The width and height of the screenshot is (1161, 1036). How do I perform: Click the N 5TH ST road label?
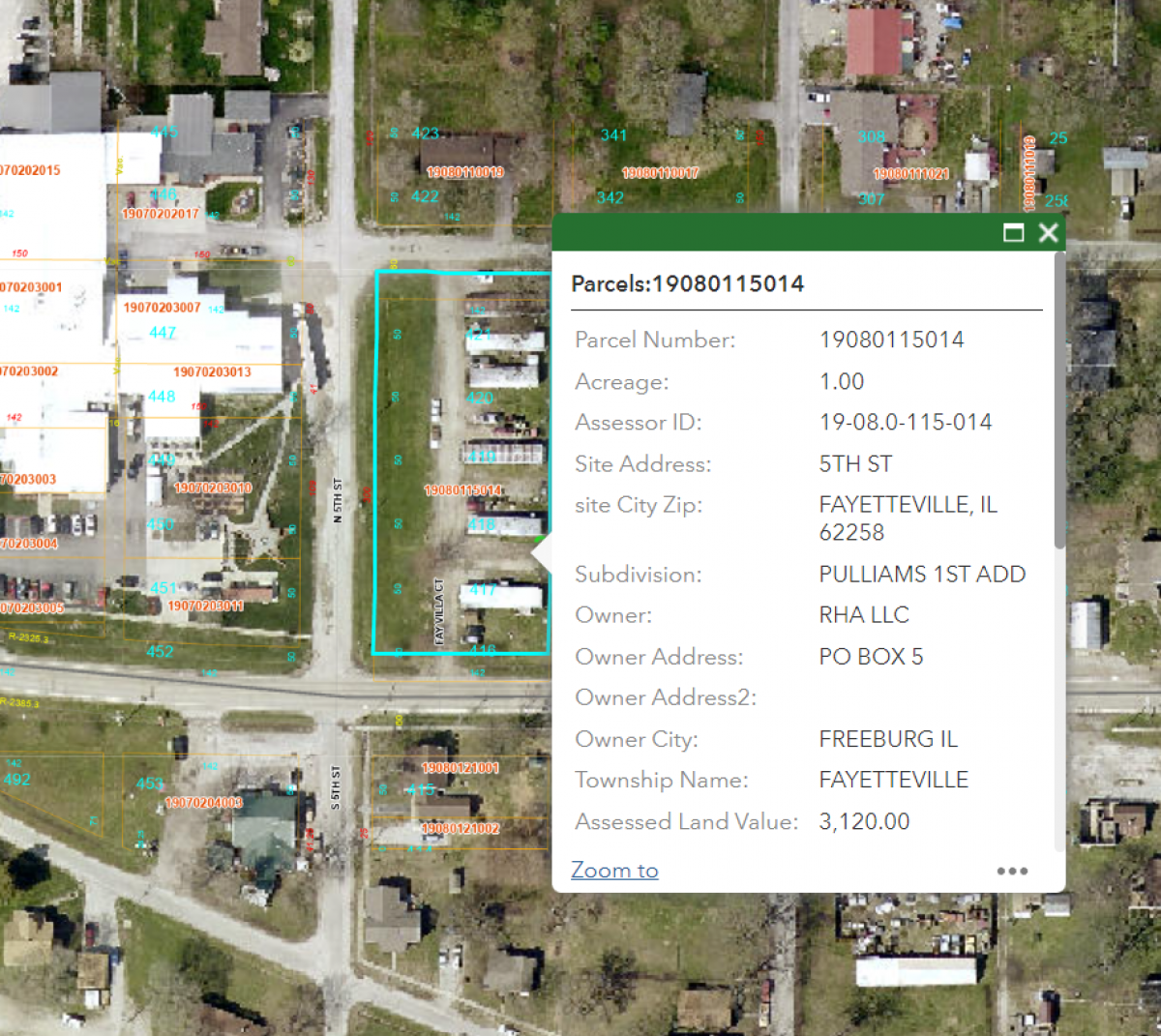(x=338, y=500)
